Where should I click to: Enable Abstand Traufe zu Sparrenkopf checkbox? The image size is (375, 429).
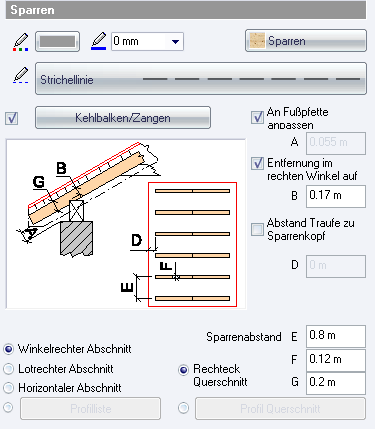point(257,229)
